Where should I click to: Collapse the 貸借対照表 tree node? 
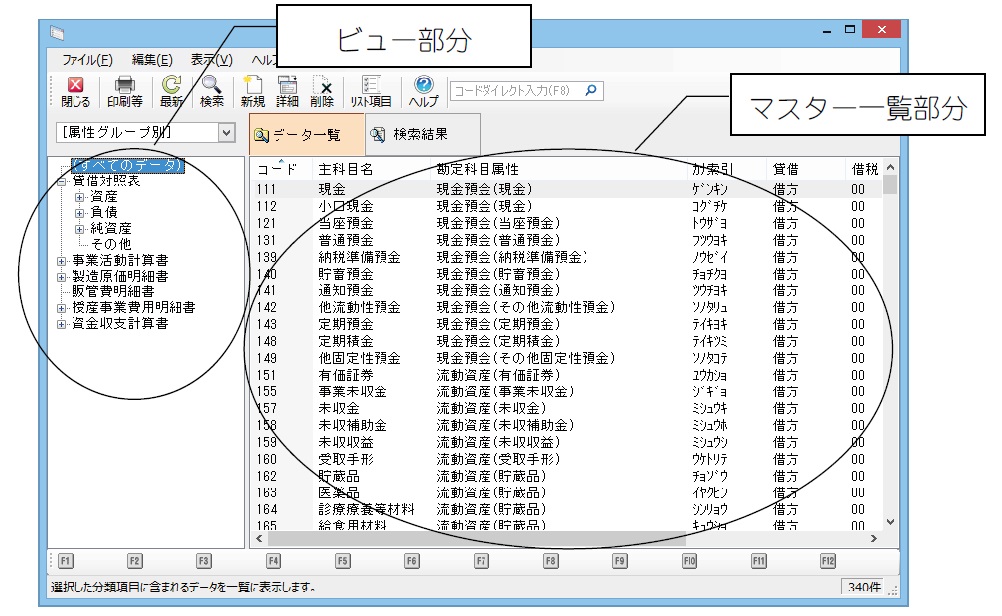click(62, 181)
